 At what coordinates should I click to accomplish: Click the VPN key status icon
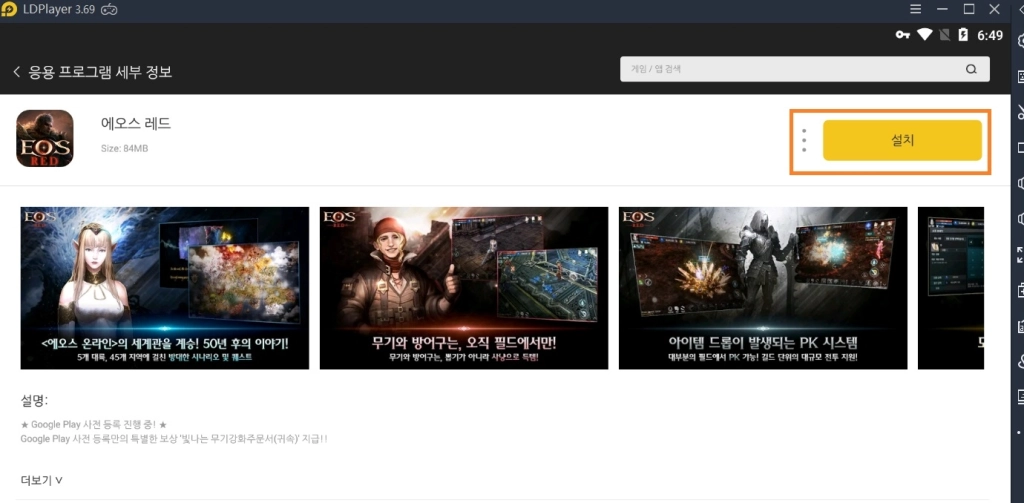pyautogui.click(x=903, y=35)
